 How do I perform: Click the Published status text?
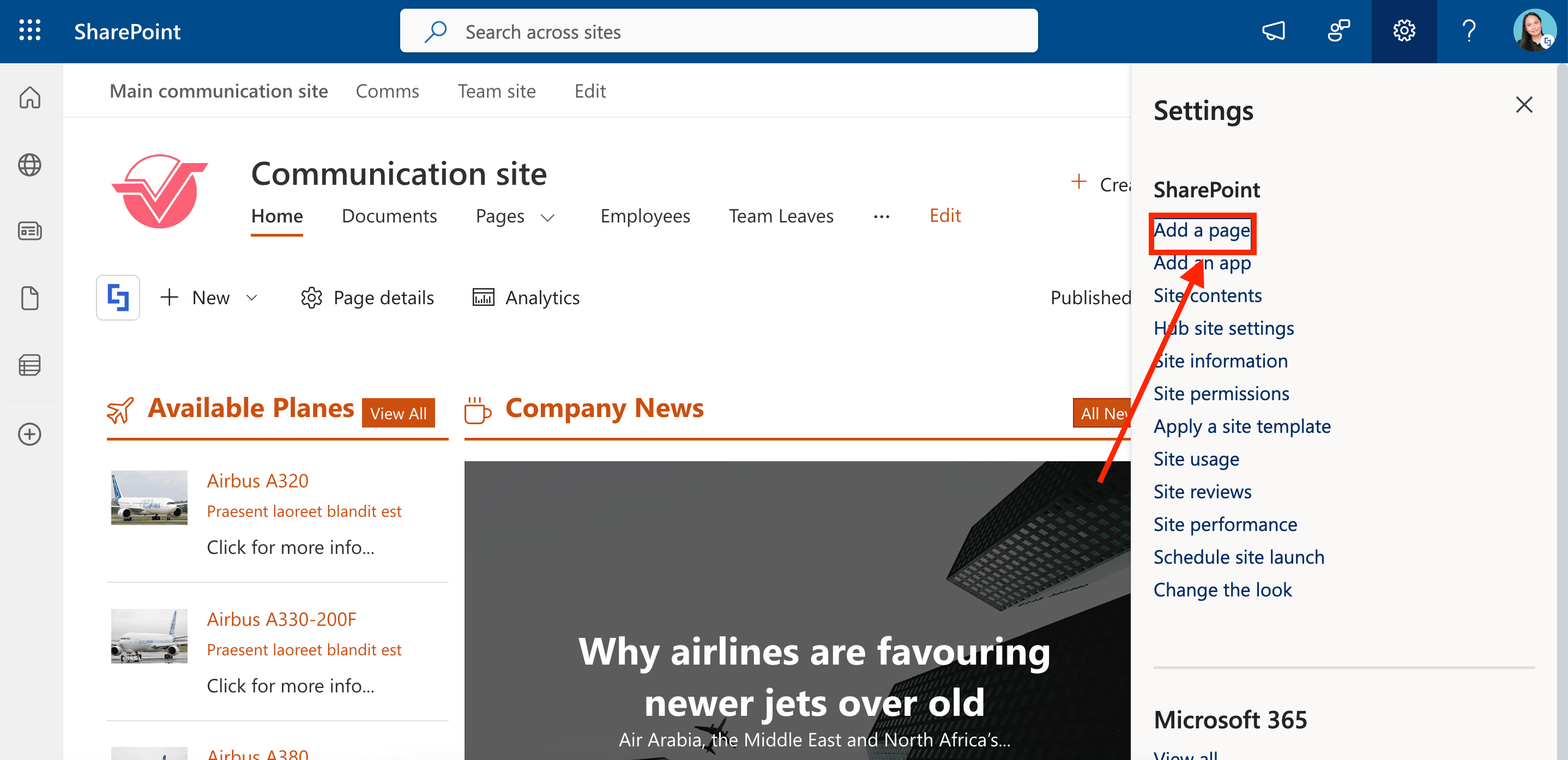[x=1090, y=298]
